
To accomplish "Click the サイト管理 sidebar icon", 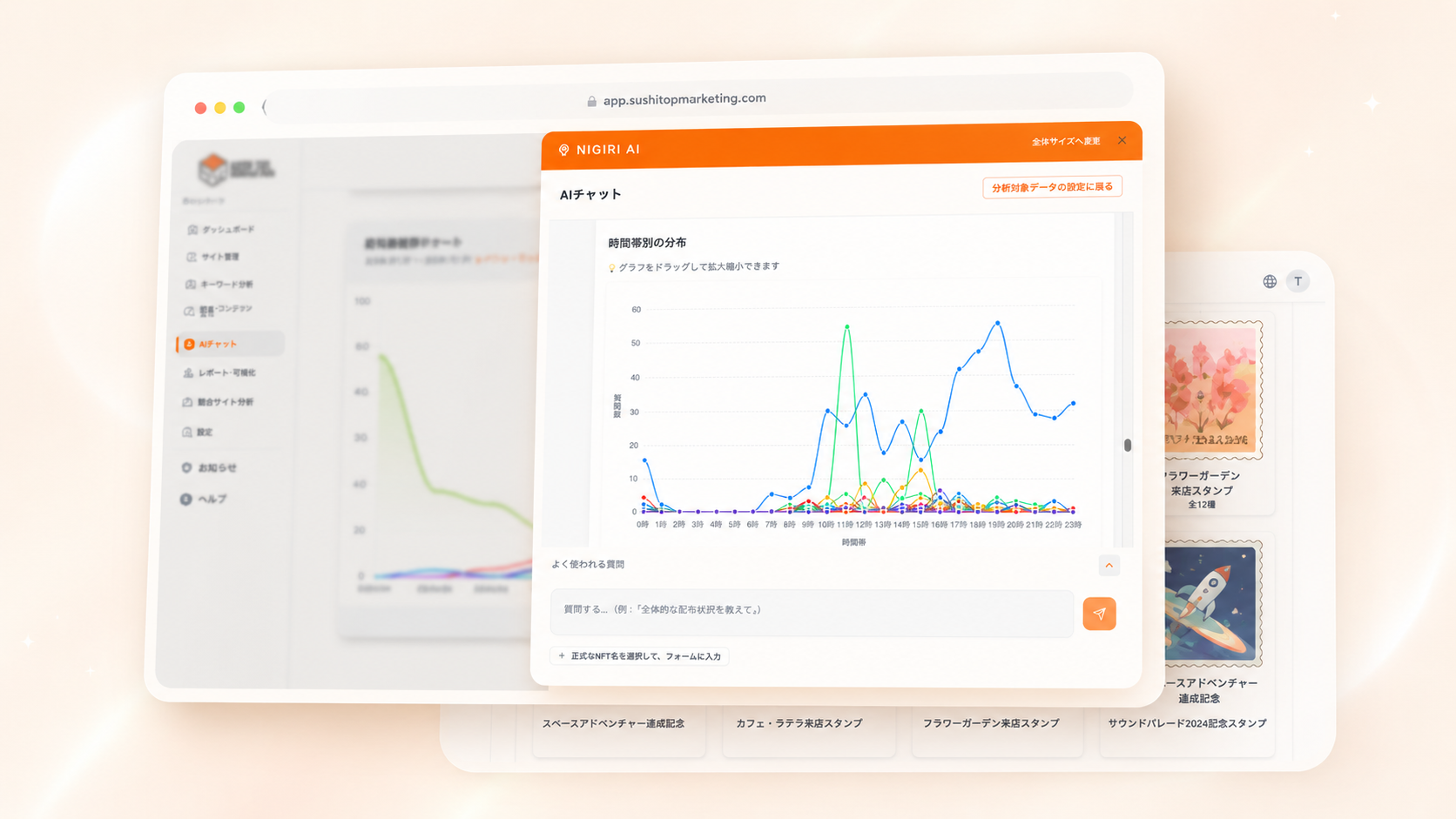I will (x=192, y=257).
